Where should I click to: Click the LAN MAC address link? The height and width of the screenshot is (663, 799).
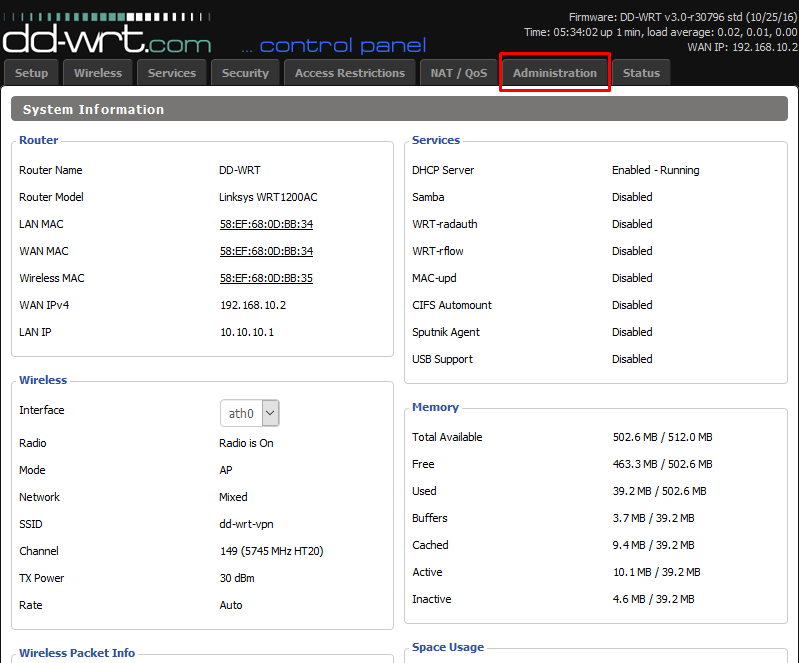(x=266, y=224)
